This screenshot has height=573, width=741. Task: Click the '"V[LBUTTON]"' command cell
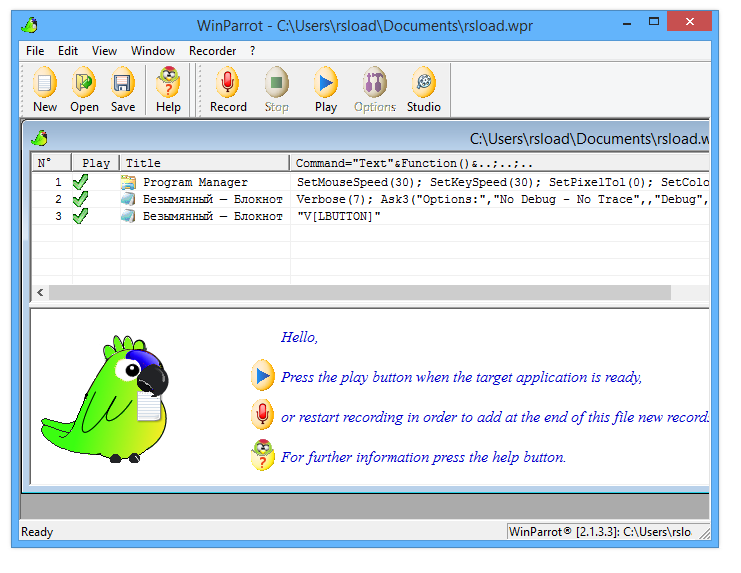click(x=500, y=216)
